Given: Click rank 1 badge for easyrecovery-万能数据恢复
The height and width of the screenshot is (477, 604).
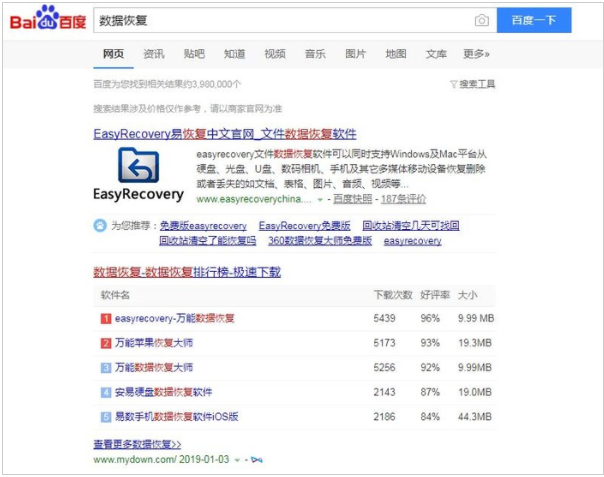Looking at the screenshot, I should (106, 318).
